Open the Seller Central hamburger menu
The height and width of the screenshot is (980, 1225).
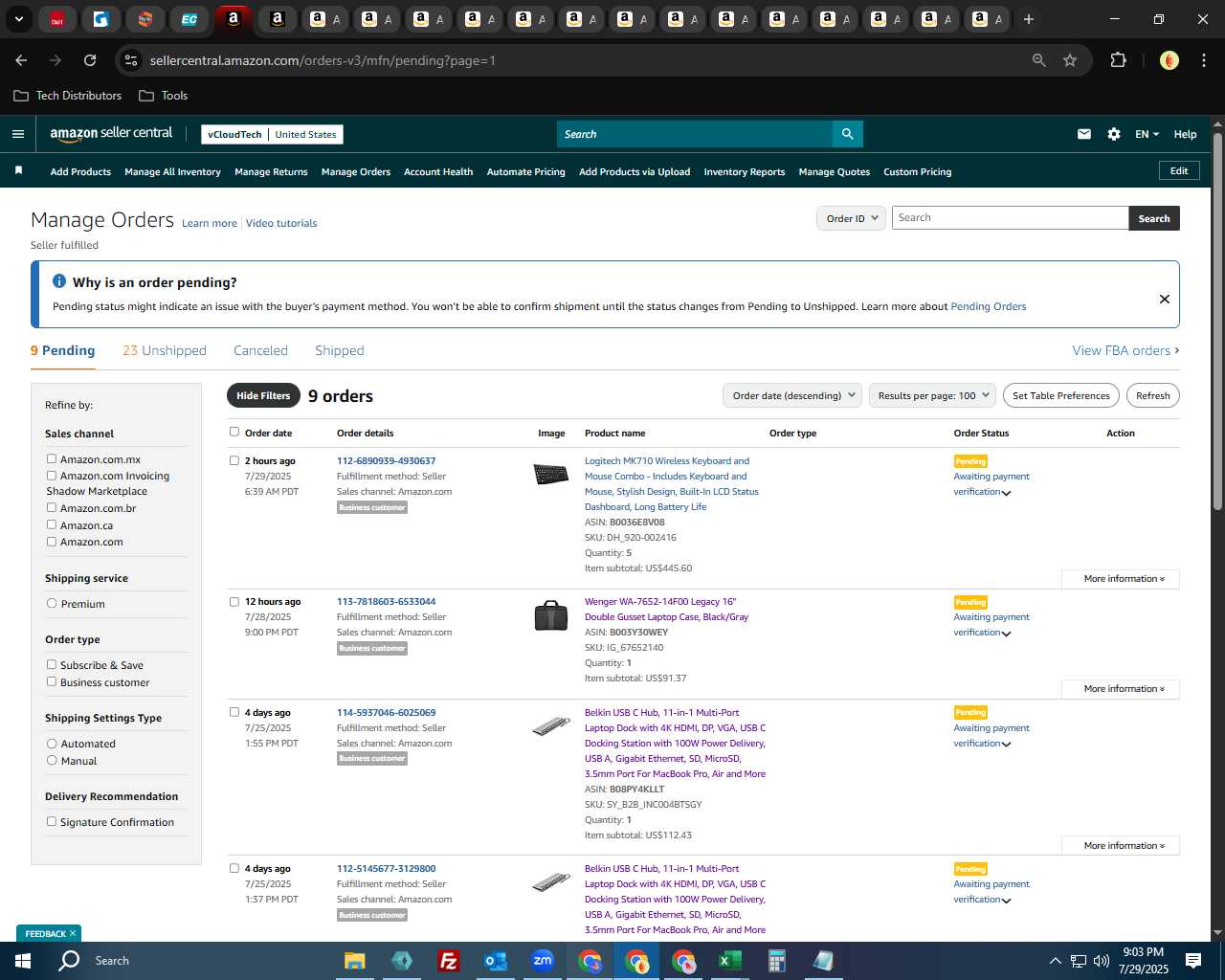[18, 134]
